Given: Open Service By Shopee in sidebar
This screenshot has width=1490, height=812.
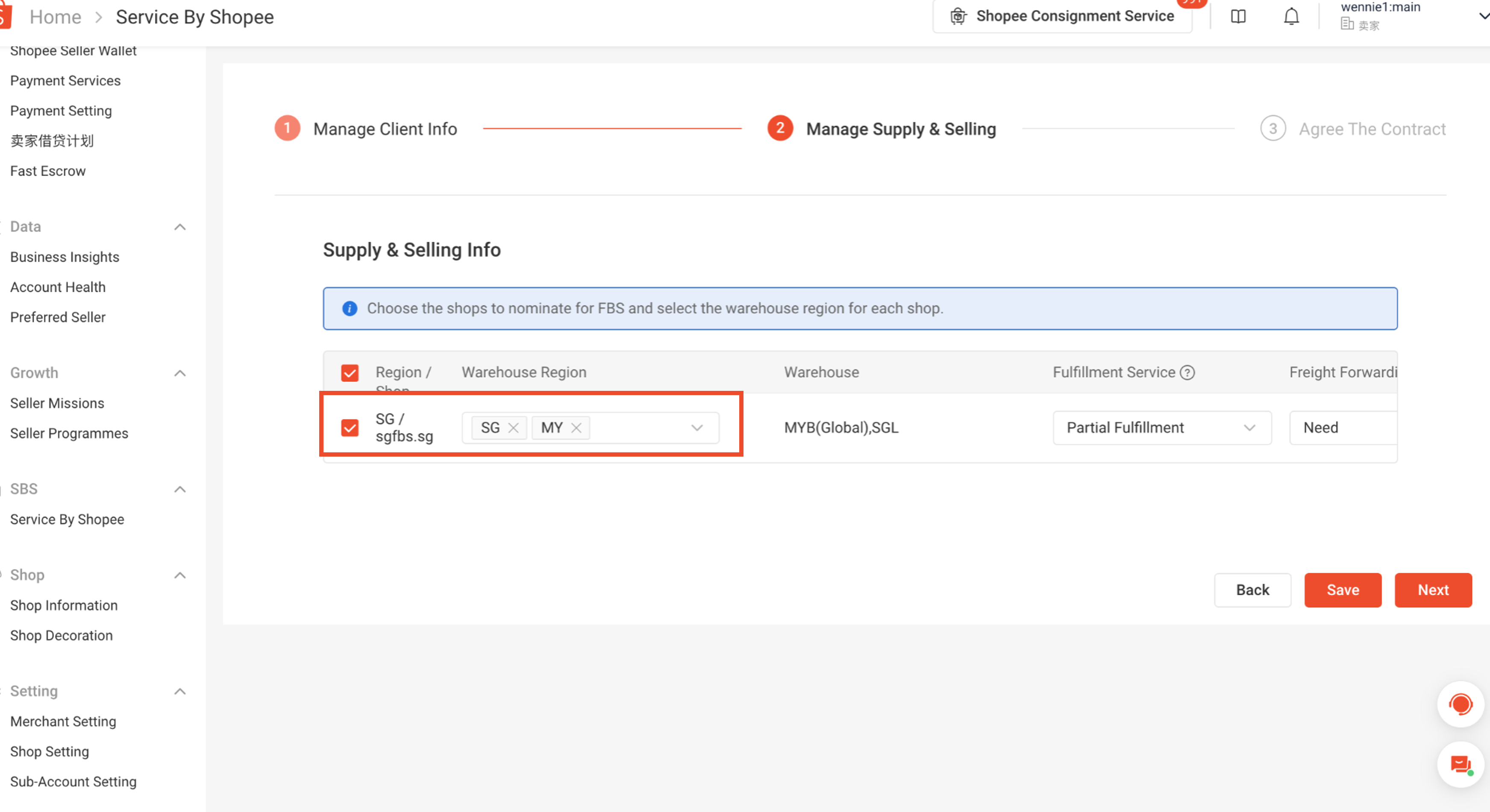Looking at the screenshot, I should [67, 519].
